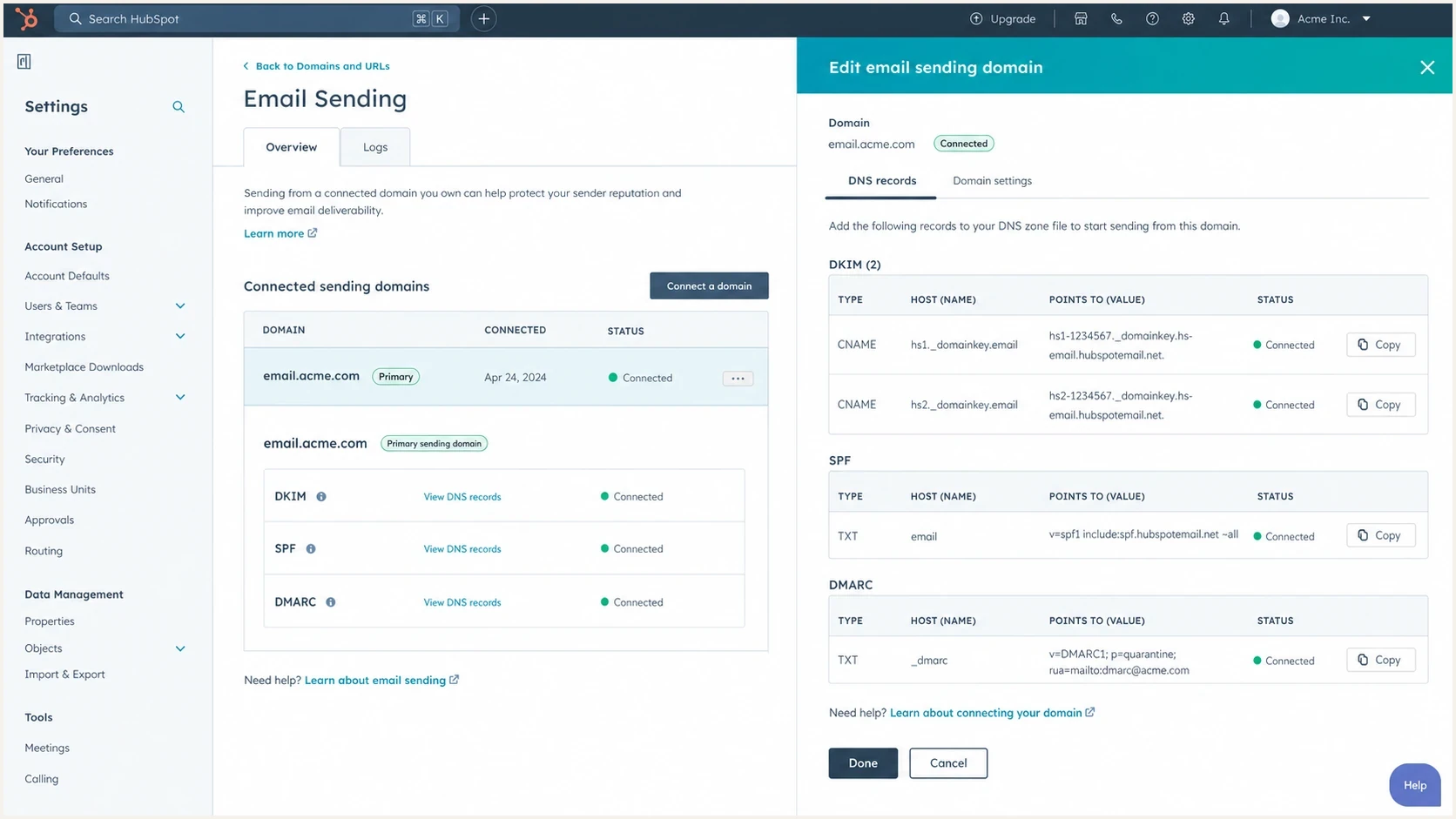Open Marketplace Downloads settings
This screenshot has height=819, width=1456.
point(84,366)
